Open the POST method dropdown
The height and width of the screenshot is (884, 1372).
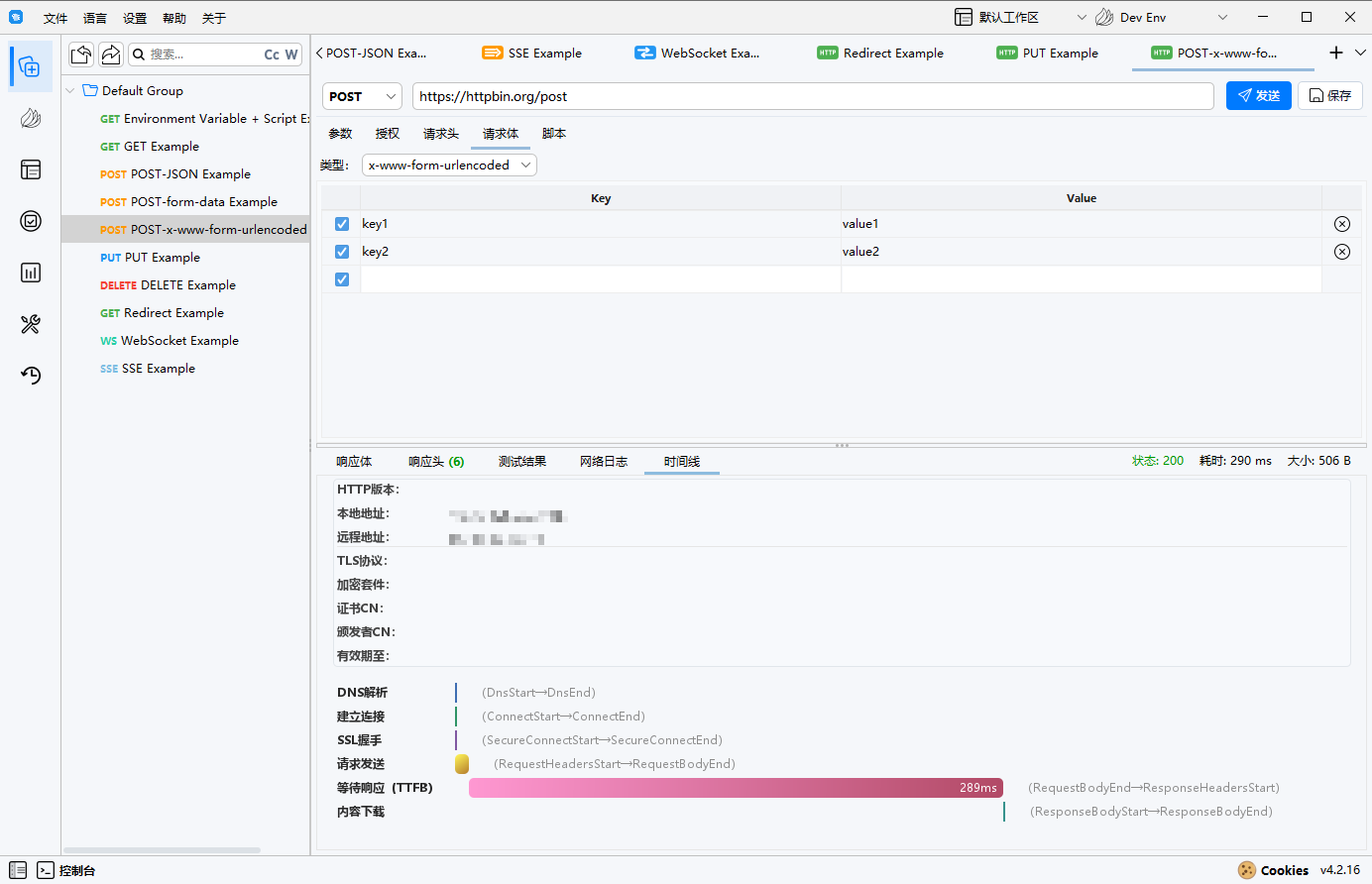[x=362, y=96]
